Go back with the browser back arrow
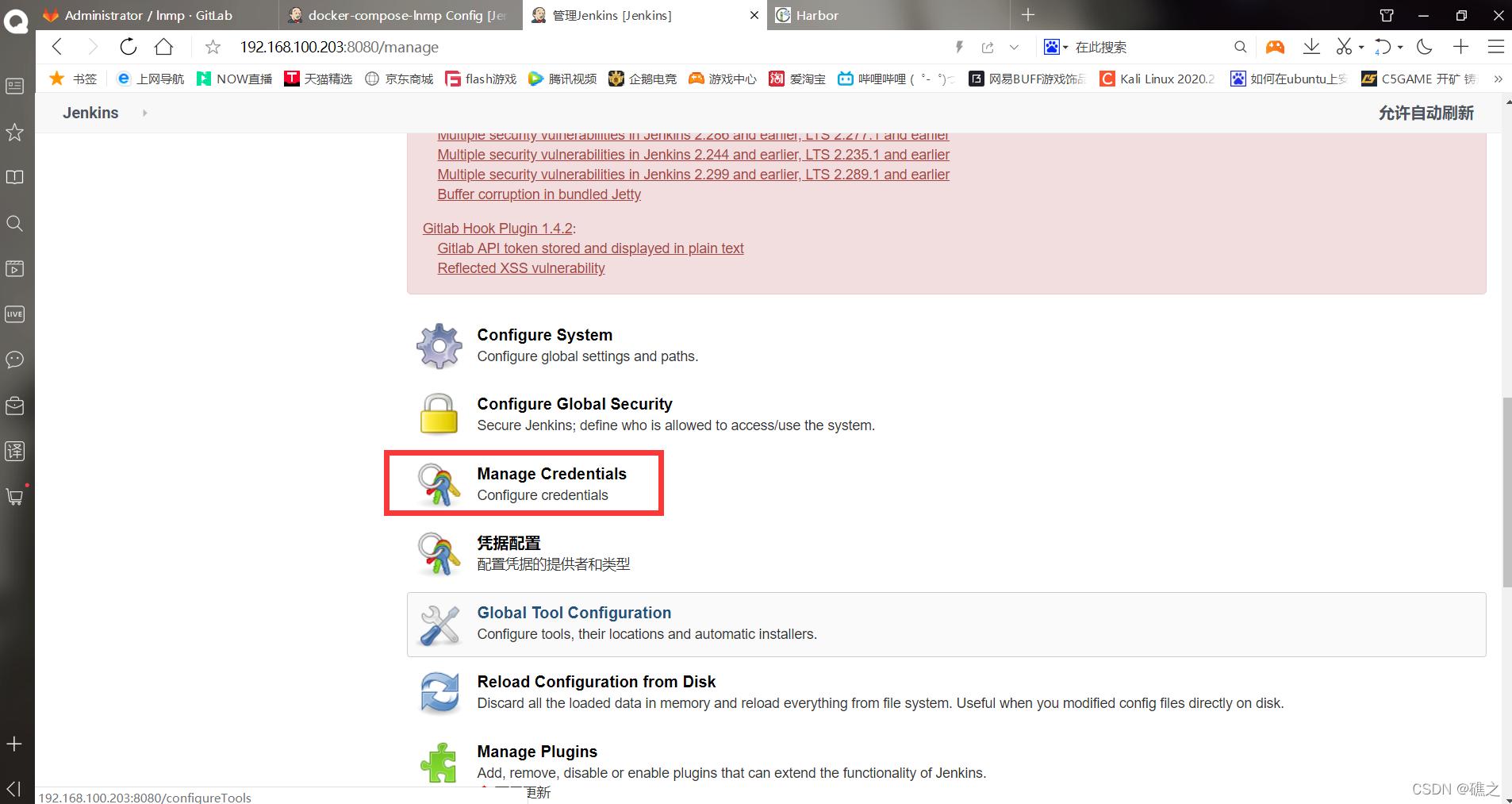 tap(57, 47)
